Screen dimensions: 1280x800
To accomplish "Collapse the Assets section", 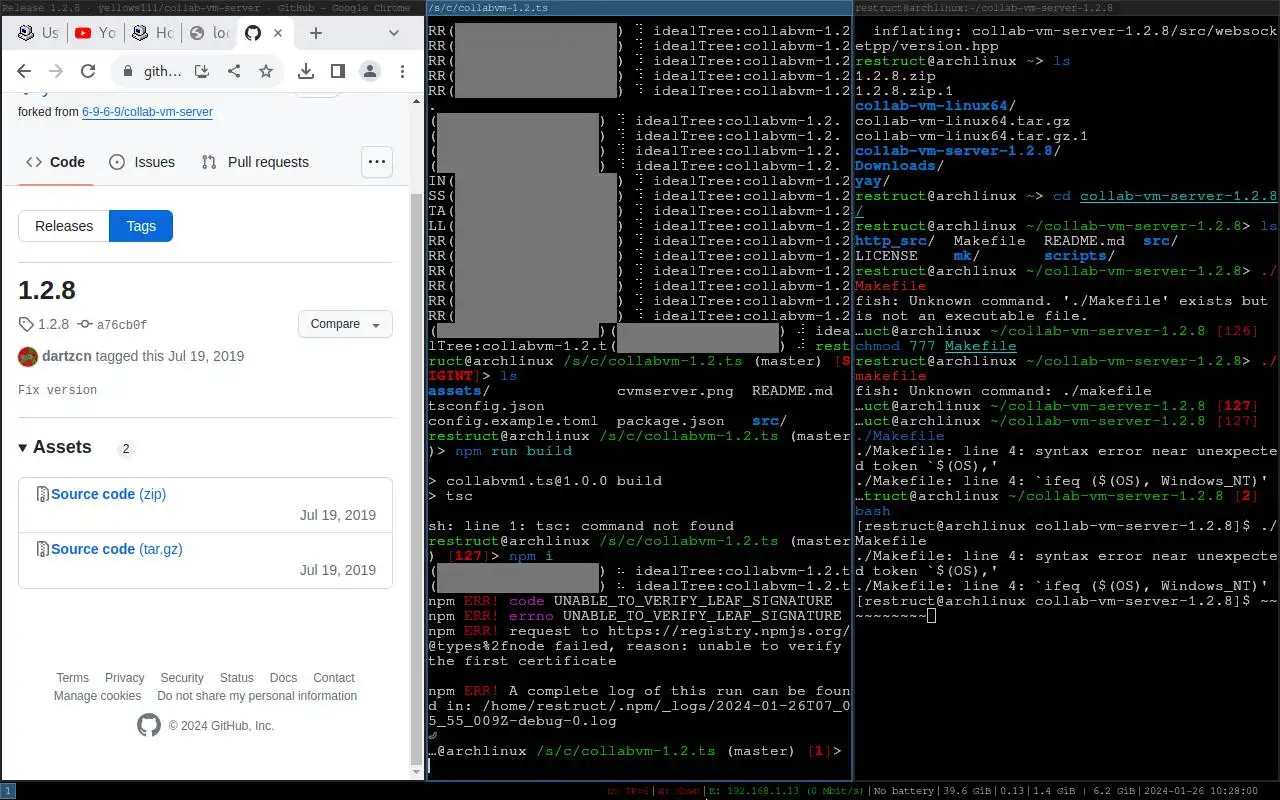I will click(55, 447).
